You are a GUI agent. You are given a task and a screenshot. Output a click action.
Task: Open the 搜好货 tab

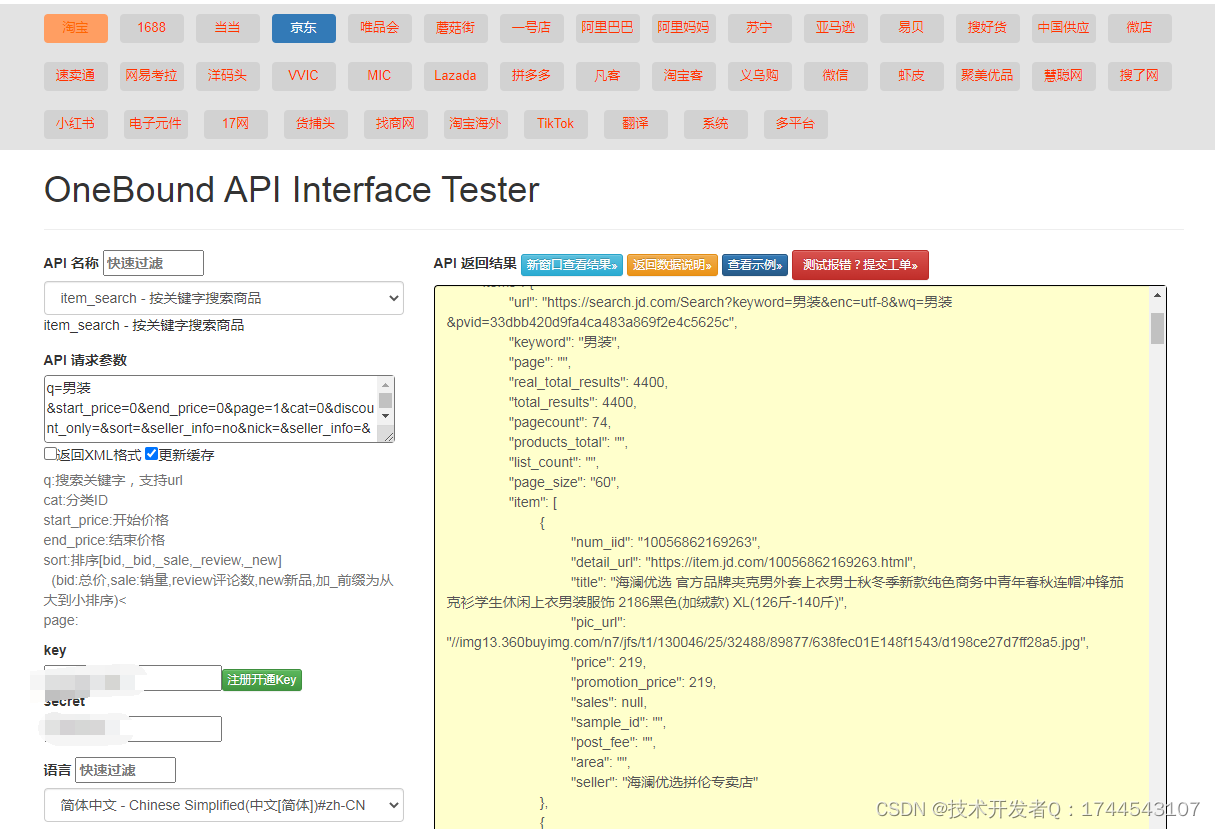point(988,28)
